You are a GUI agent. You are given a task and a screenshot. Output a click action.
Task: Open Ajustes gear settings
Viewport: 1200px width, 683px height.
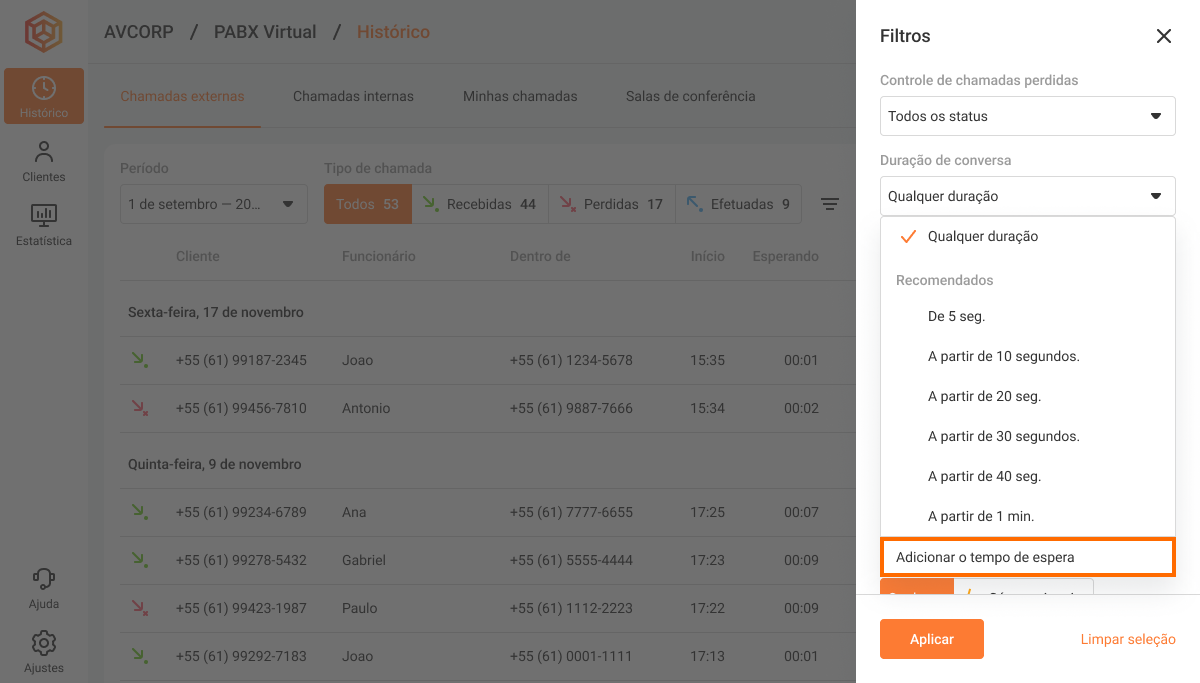pos(43,651)
